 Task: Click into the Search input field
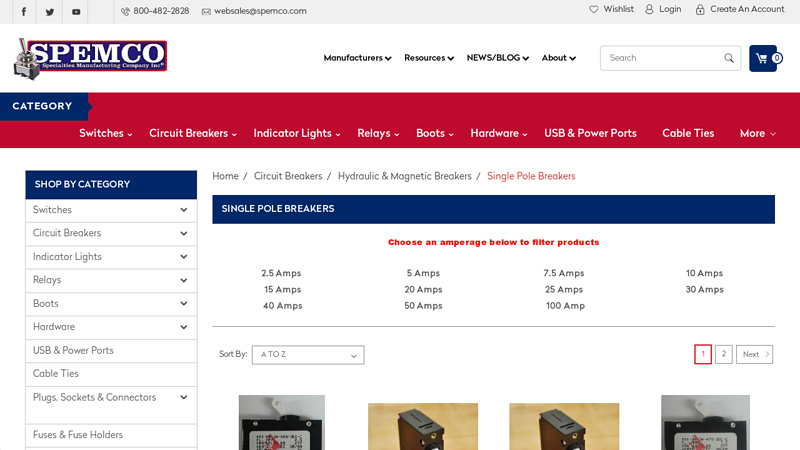pos(662,58)
